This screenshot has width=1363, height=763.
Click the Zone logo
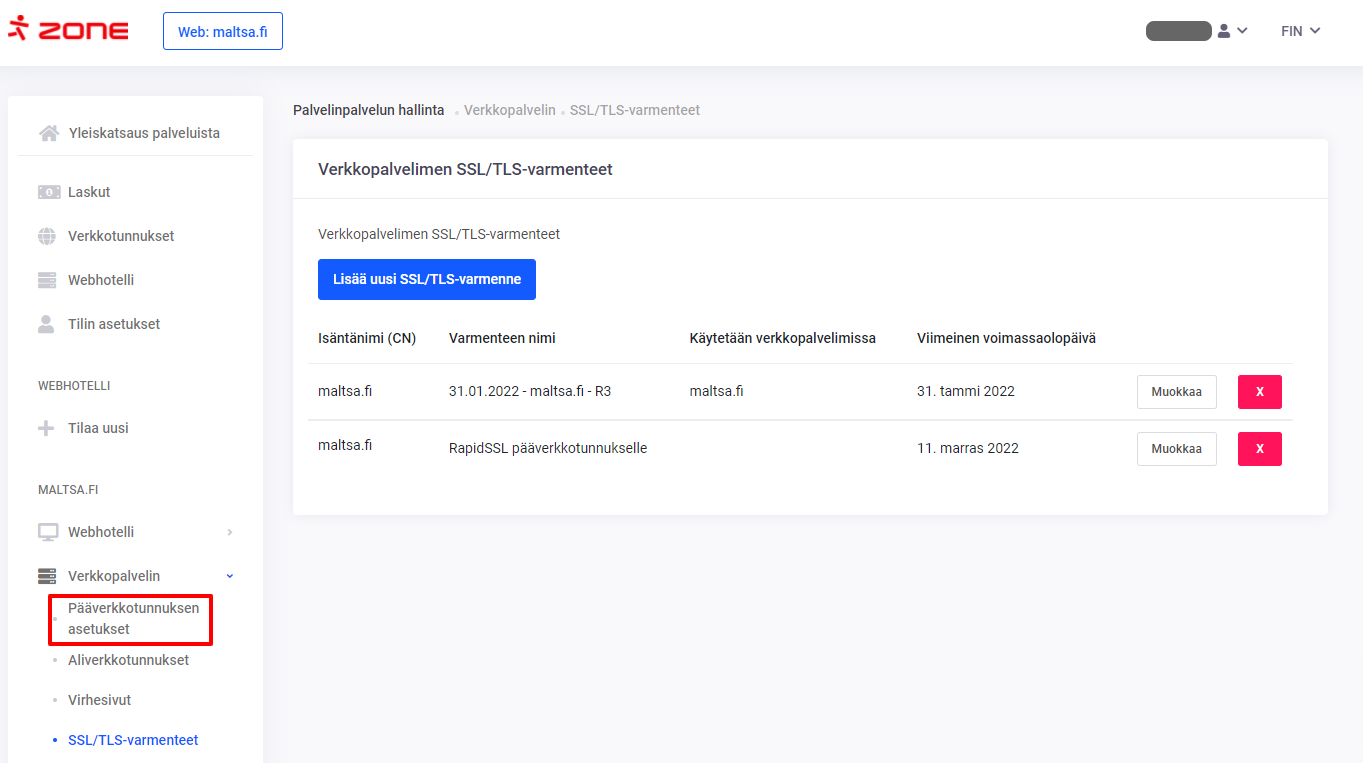pos(68,30)
